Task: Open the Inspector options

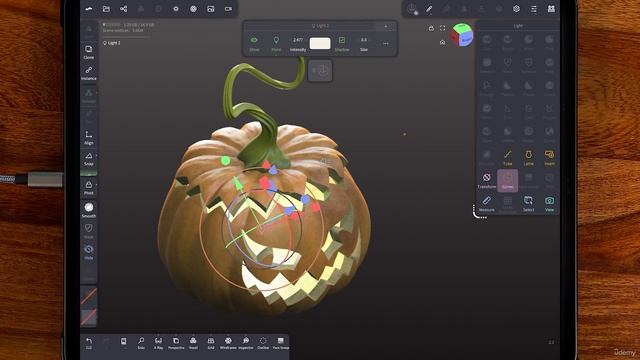Action: point(246,343)
